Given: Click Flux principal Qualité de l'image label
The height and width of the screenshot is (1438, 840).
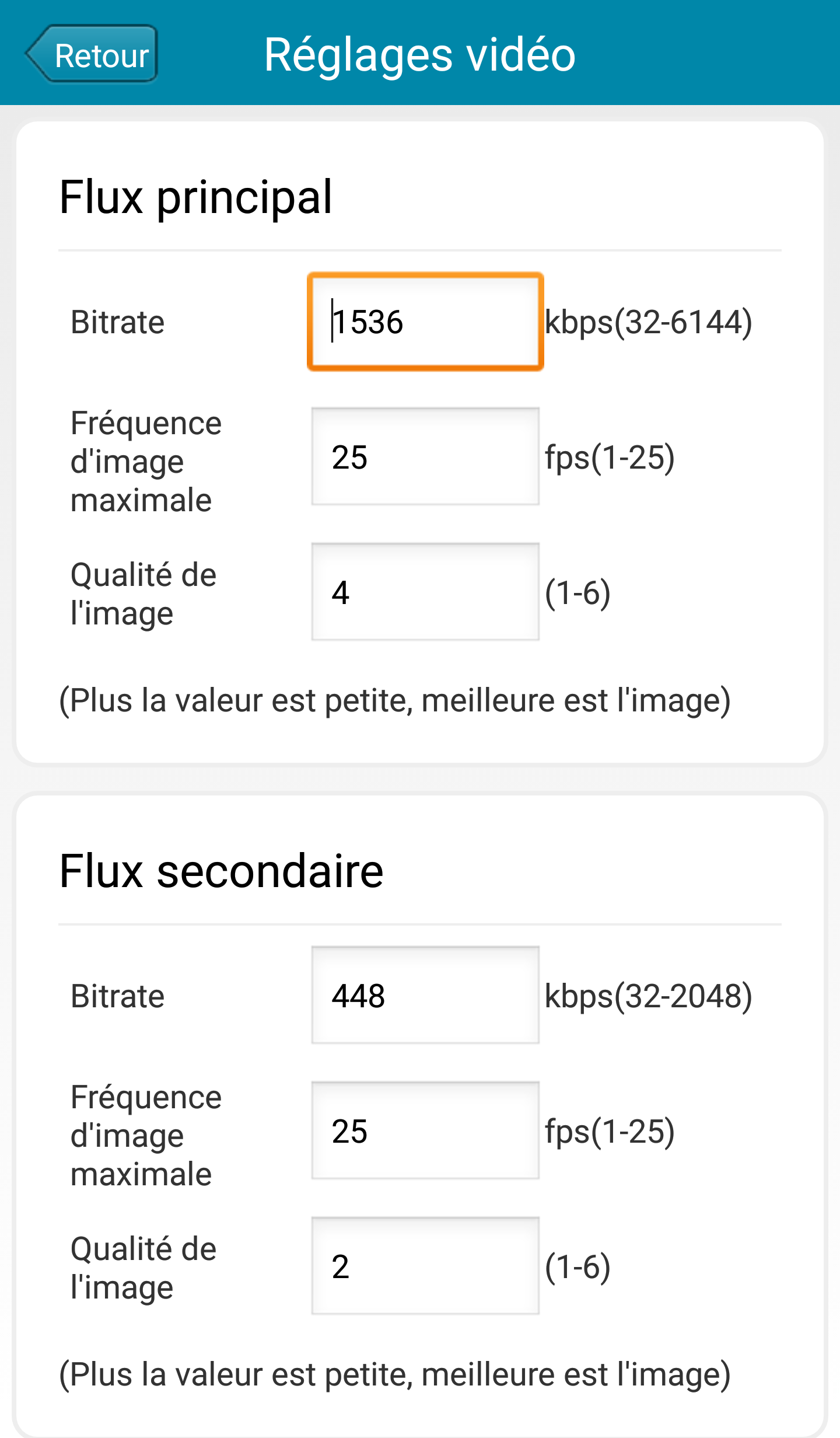Looking at the screenshot, I should tap(143, 594).
